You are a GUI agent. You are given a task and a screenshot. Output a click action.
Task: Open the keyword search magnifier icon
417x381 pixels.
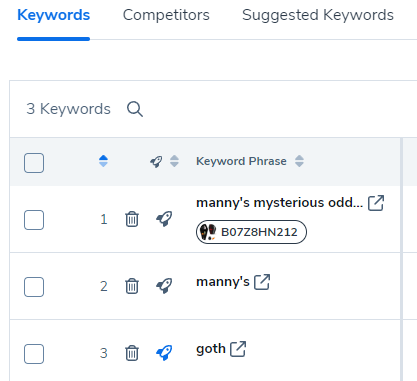[x=135, y=109]
